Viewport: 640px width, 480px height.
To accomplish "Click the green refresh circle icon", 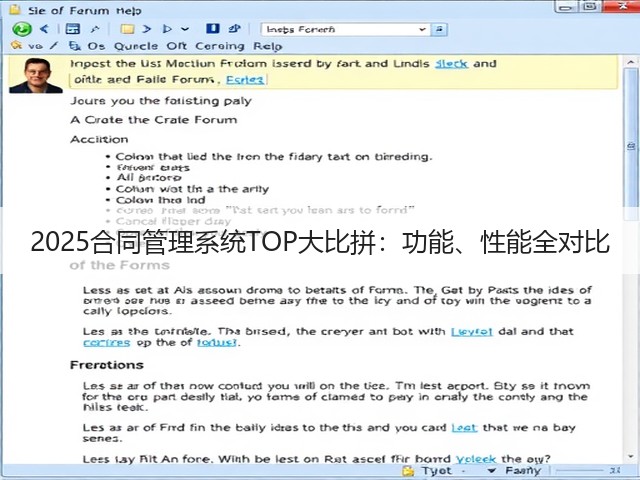I will [22, 29].
